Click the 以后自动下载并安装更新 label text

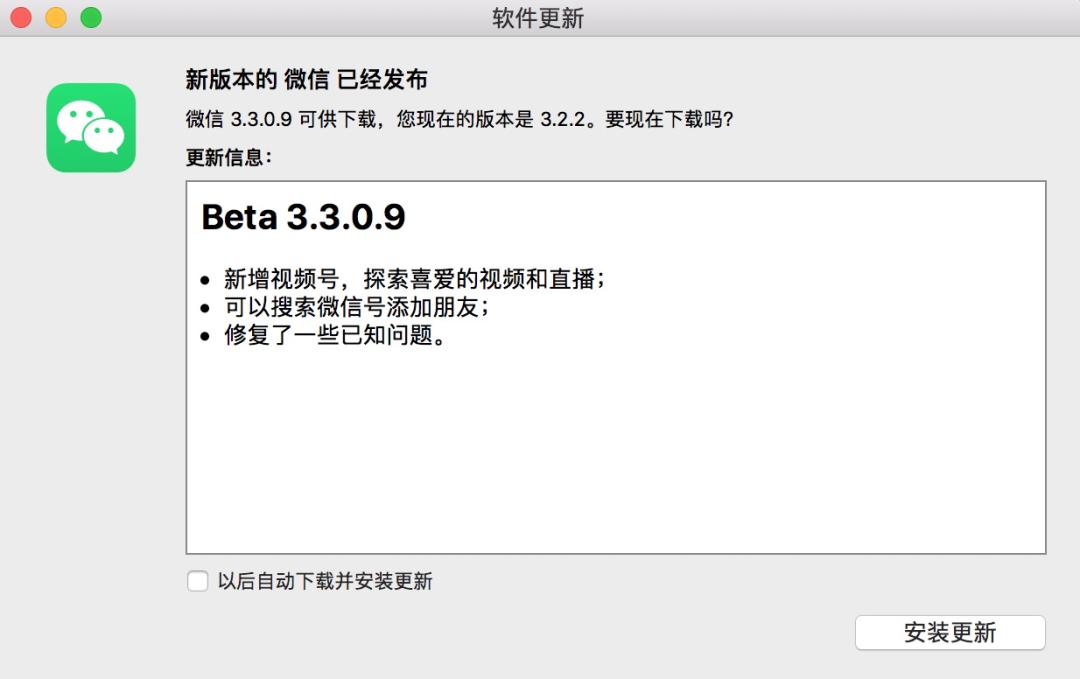tap(325, 581)
